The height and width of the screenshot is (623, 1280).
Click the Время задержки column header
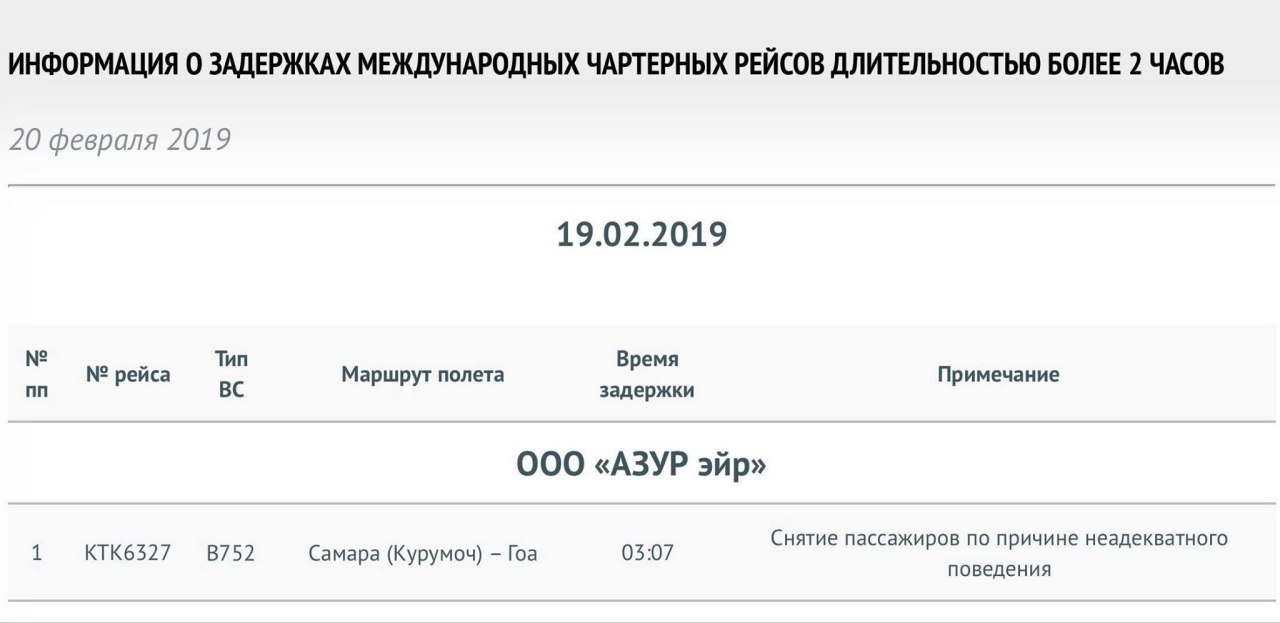tap(647, 374)
